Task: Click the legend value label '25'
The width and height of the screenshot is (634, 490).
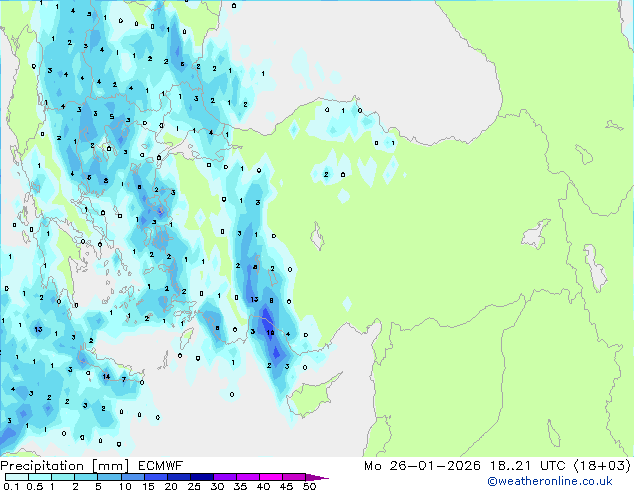Action: [194, 486]
